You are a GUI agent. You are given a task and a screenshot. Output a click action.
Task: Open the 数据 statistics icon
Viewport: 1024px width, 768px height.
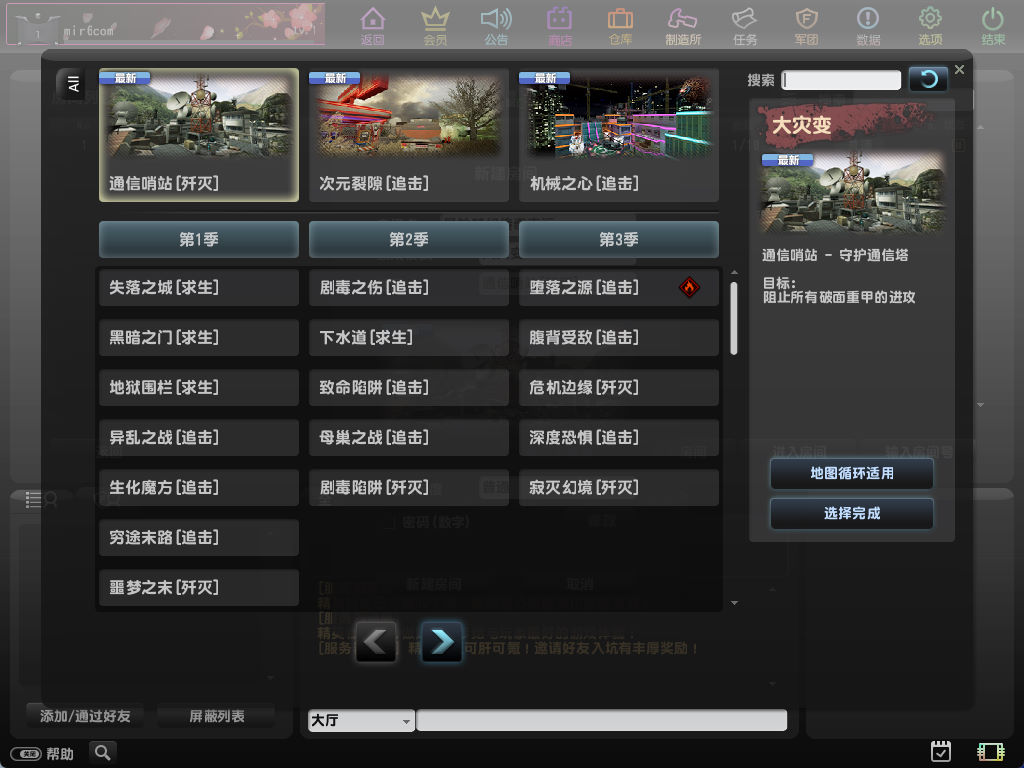[x=869, y=25]
